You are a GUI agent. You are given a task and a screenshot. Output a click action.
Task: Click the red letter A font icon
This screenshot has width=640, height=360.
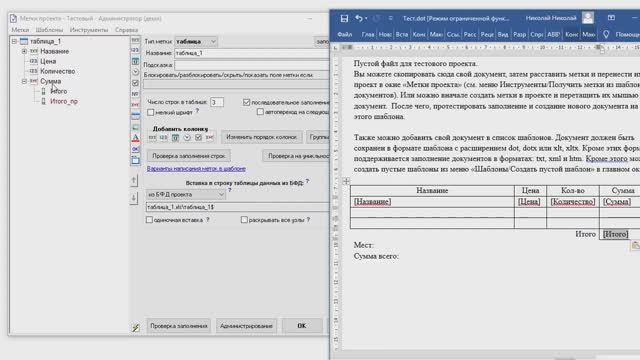point(135,138)
